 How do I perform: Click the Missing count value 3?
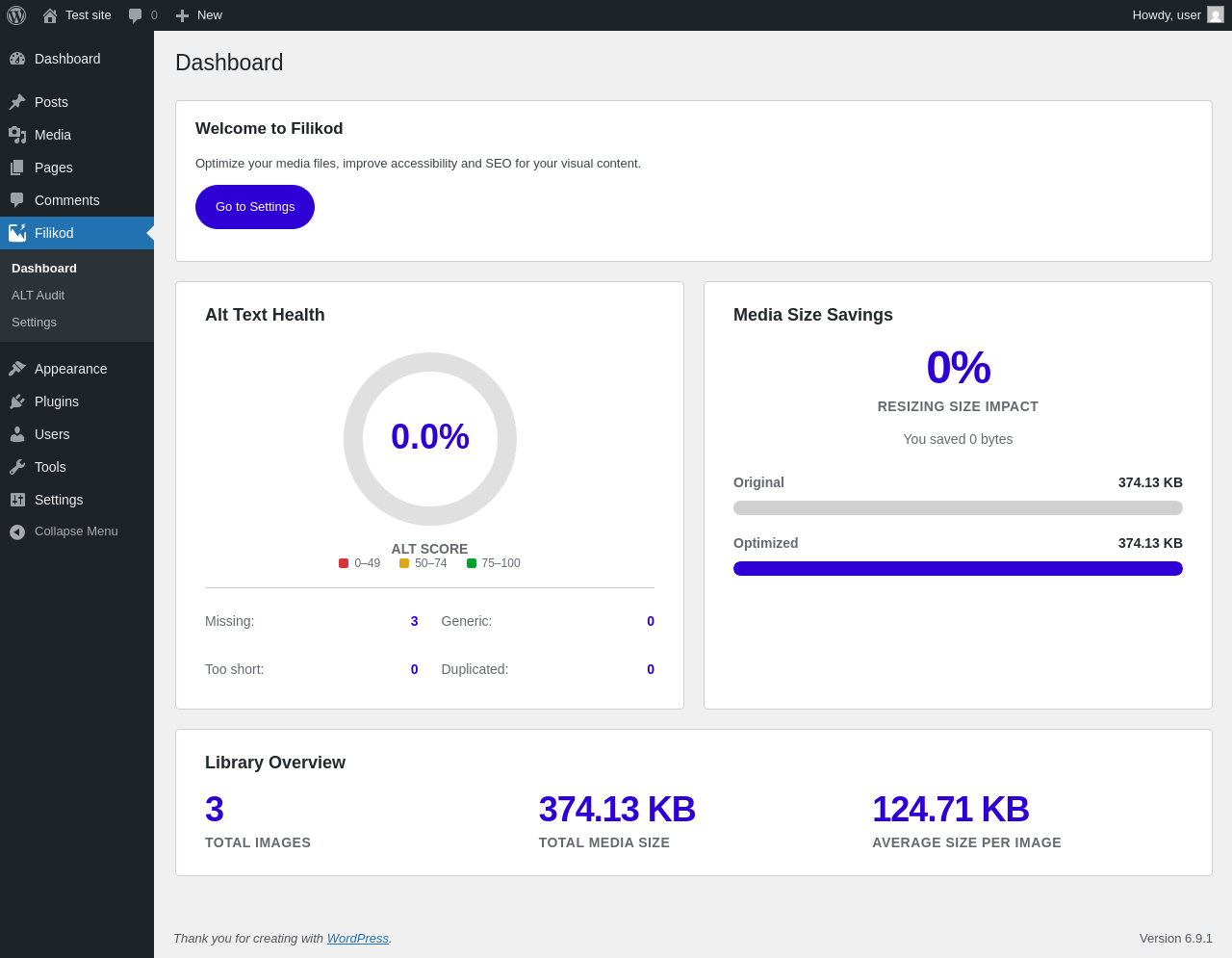click(414, 622)
